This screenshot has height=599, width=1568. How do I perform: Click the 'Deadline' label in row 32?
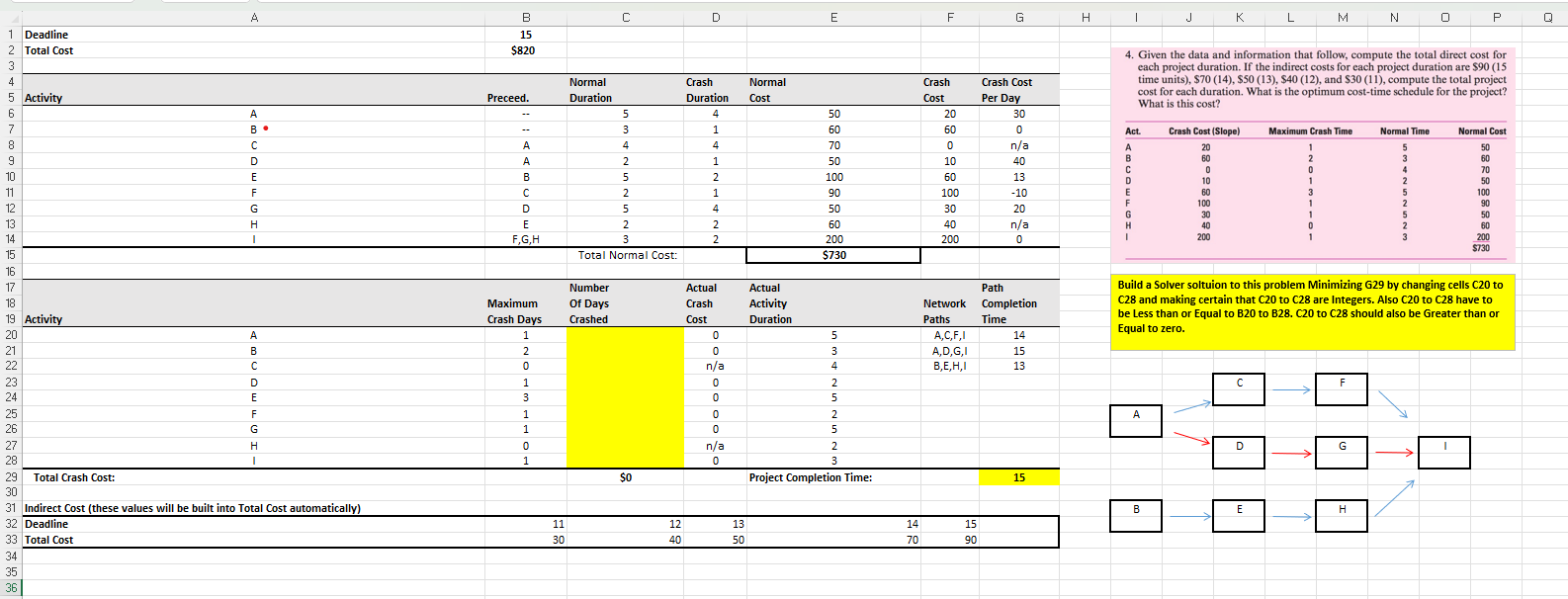pos(46,524)
